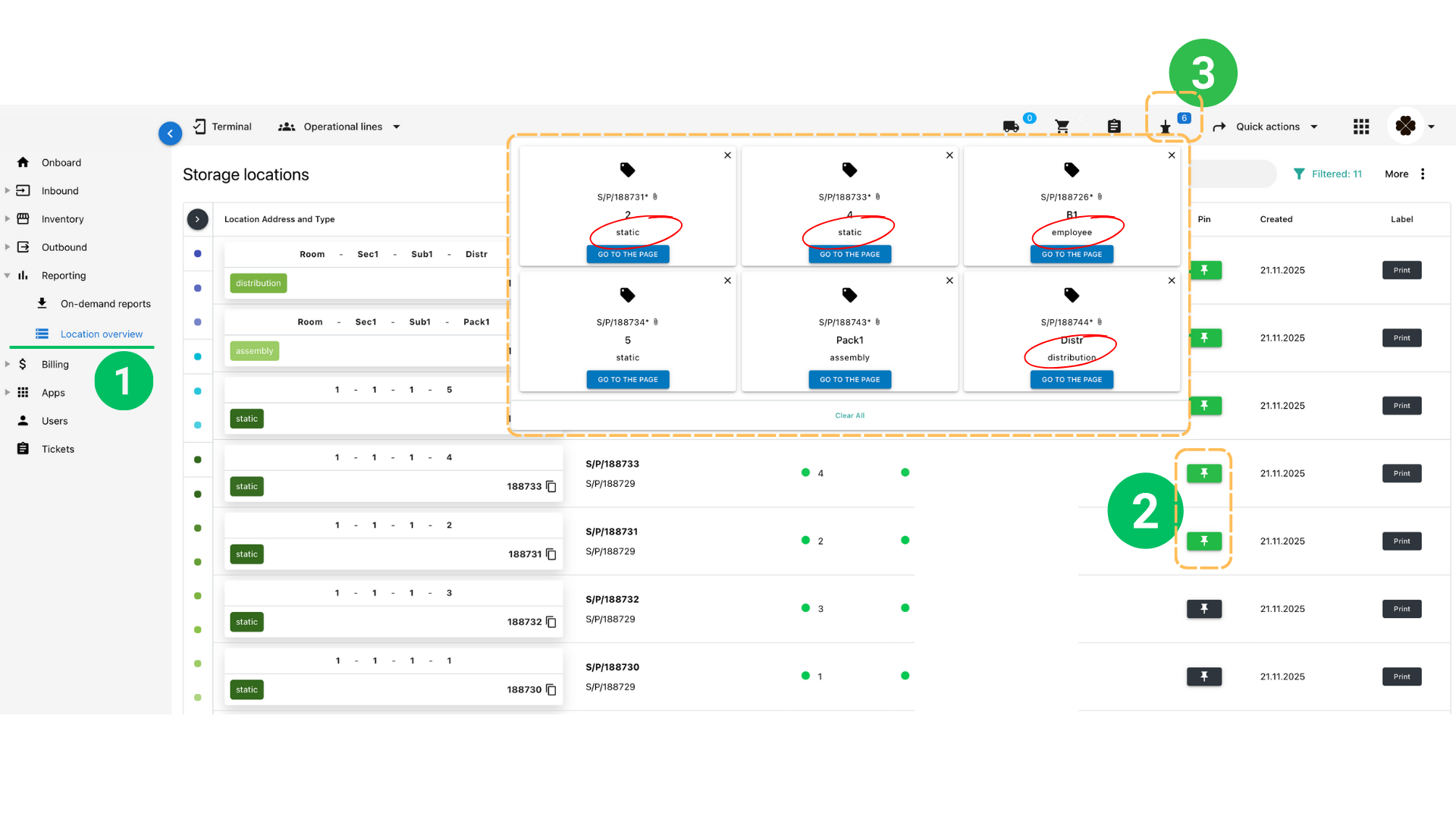
Task: Copy location number 188733 with the copy icon
Action: coord(551,486)
